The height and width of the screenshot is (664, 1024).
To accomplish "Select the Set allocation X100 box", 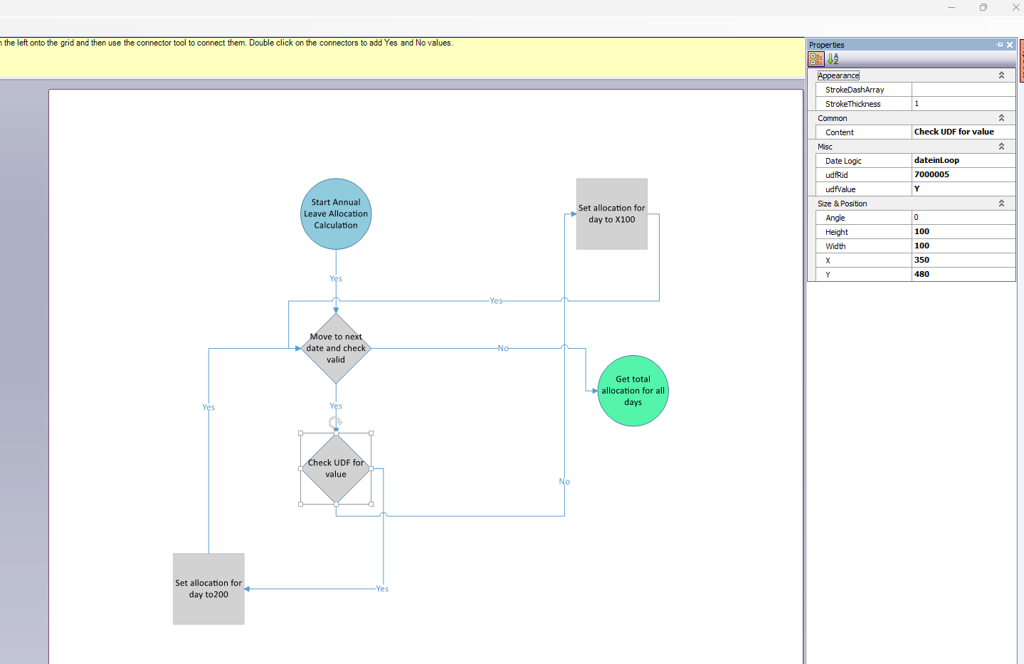I will coord(612,214).
